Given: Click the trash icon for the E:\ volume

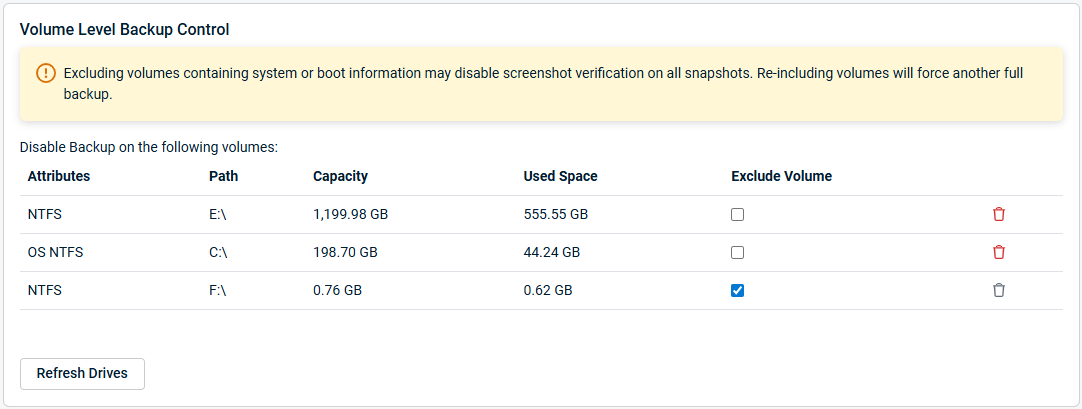Looking at the screenshot, I should (x=998, y=214).
